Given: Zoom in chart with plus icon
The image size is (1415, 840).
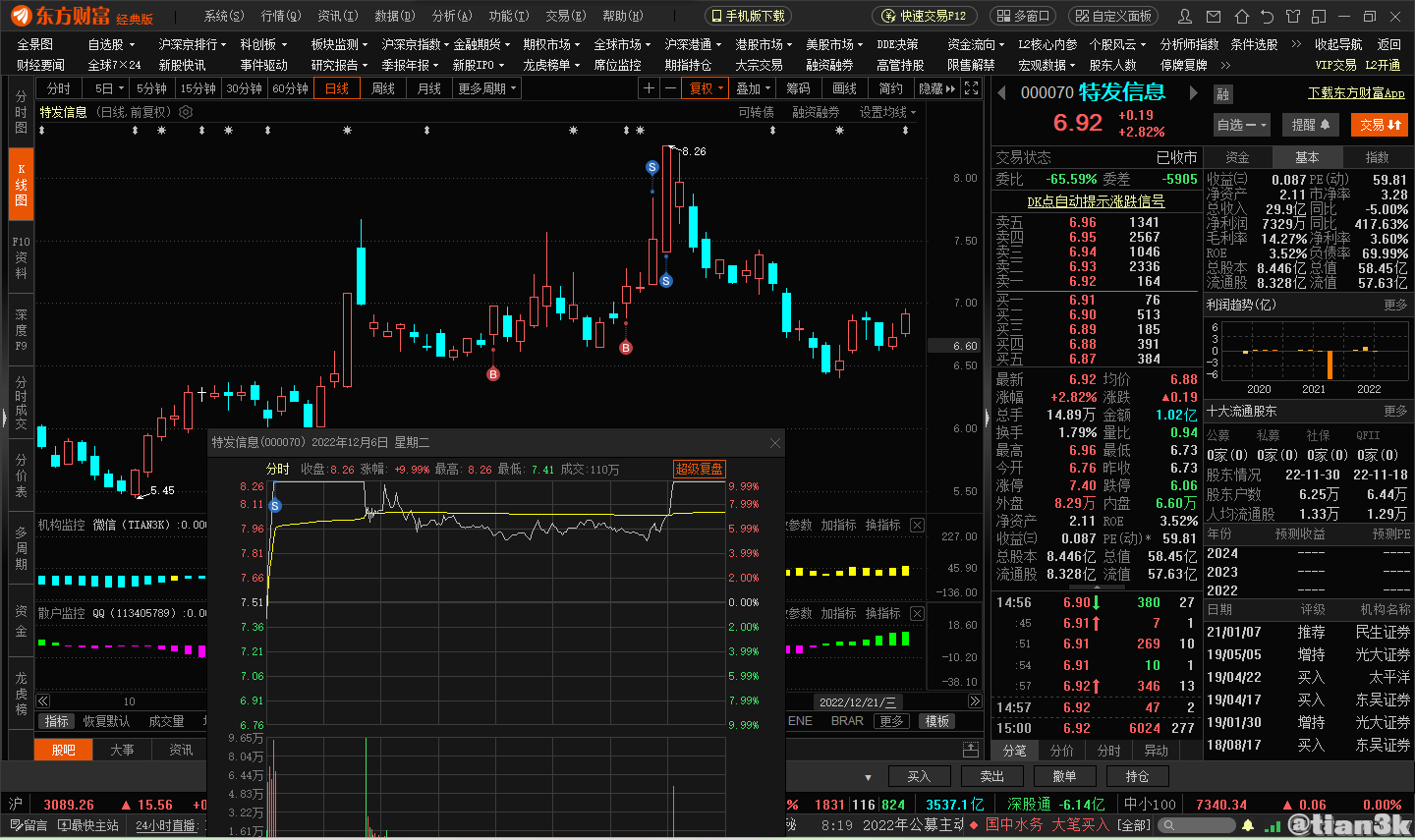Looking at the screenshot, I should (x=649, y=88).
